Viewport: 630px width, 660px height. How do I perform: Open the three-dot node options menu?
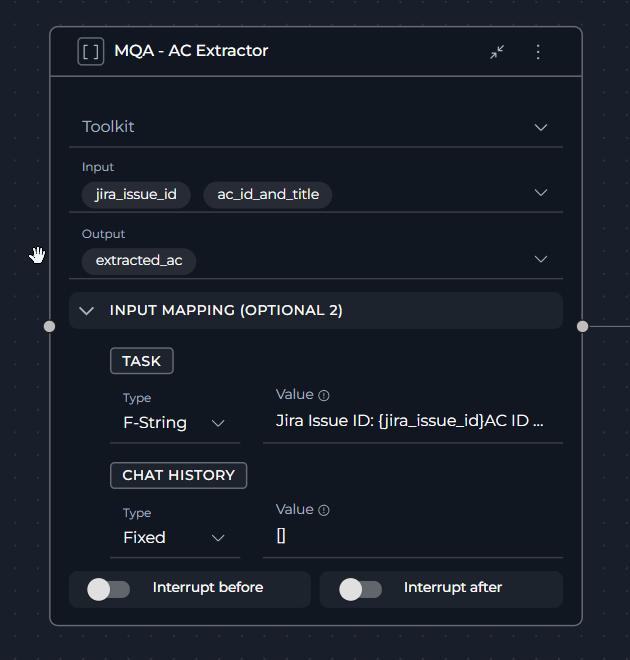point(538,52)
